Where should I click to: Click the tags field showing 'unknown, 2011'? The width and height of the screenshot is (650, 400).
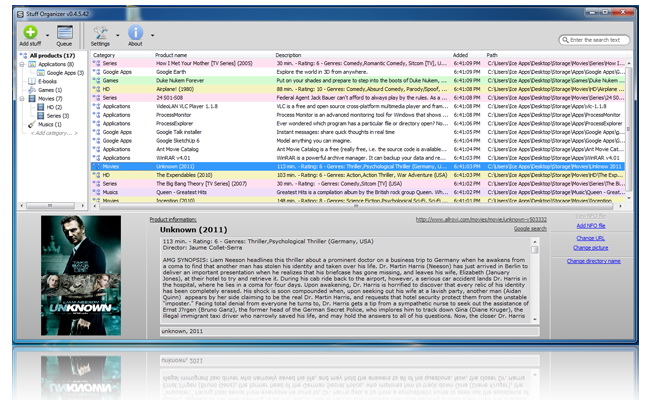[x=350, y=331]
